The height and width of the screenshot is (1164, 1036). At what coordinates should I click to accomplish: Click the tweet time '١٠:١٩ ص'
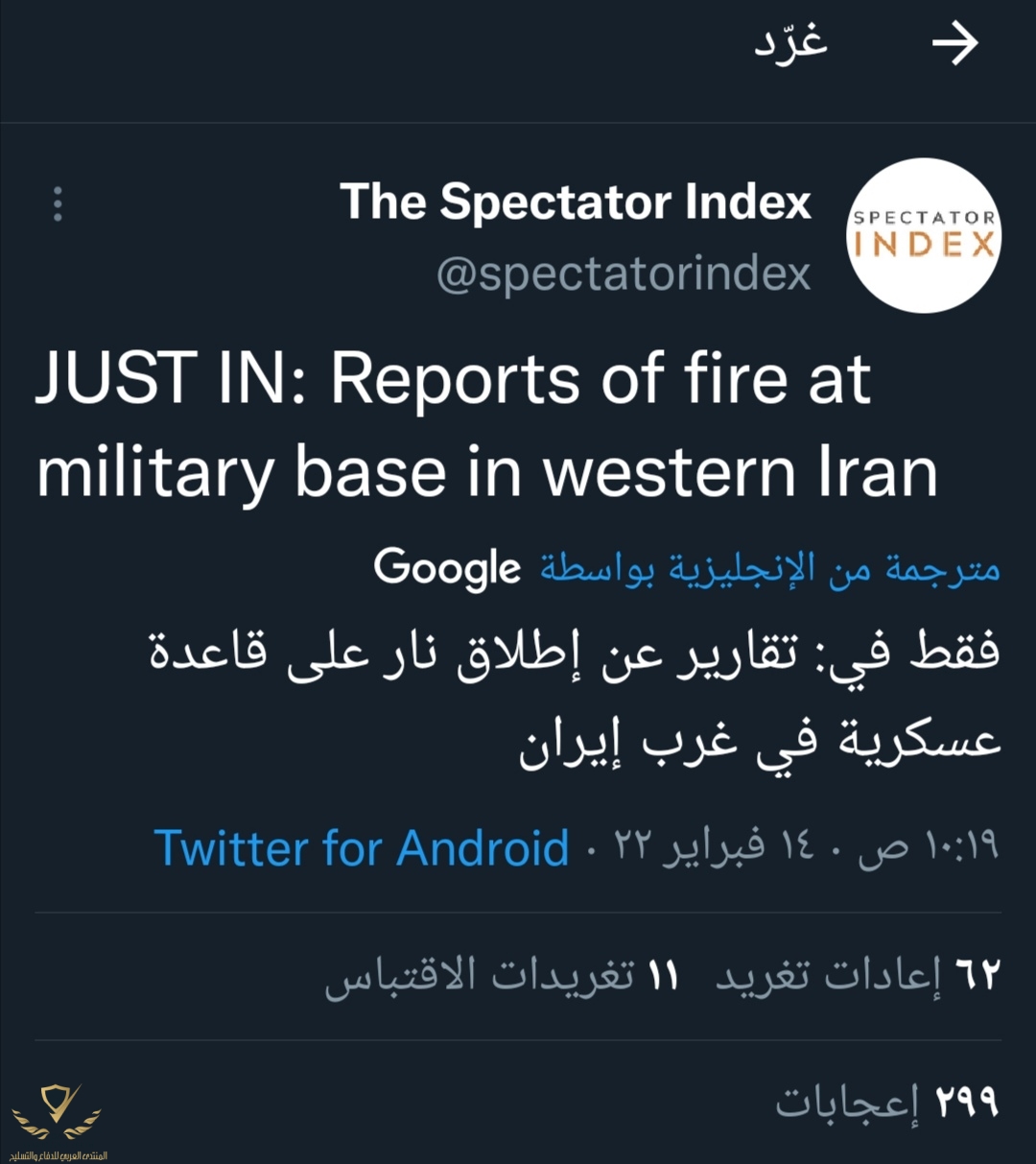929,848
